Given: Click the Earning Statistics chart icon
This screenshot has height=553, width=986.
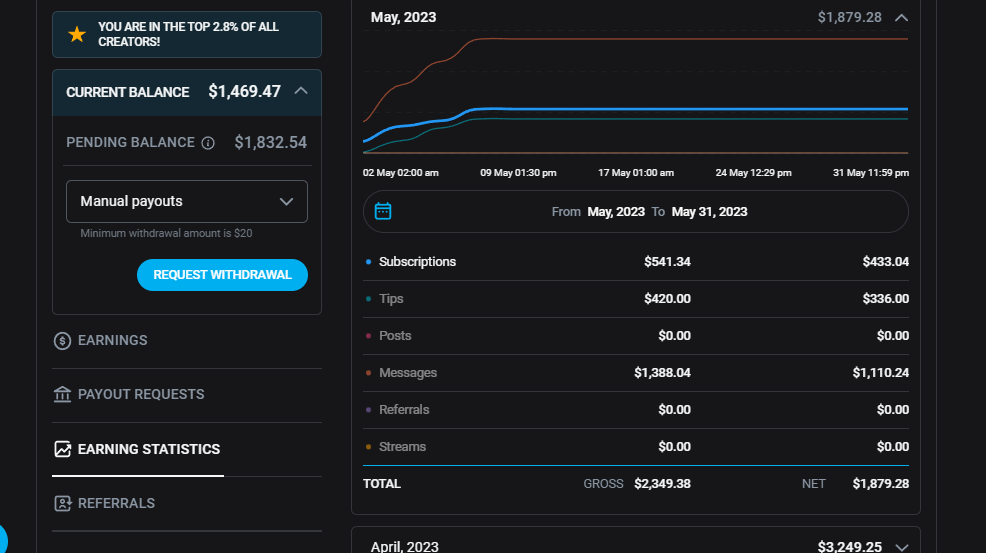Looking at the screenshot, I should [62, 449].
